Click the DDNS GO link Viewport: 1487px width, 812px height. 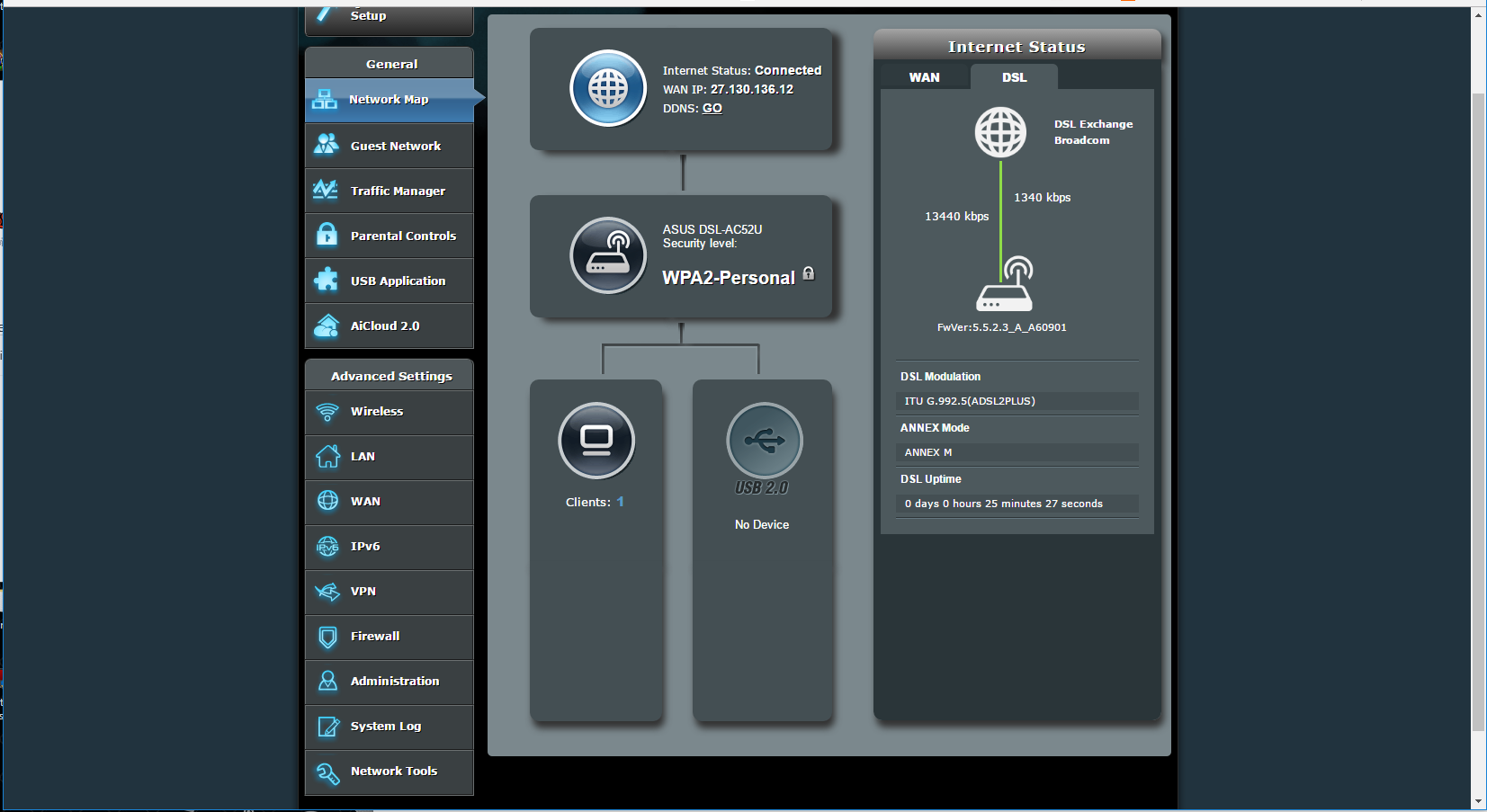coord(712,108)
